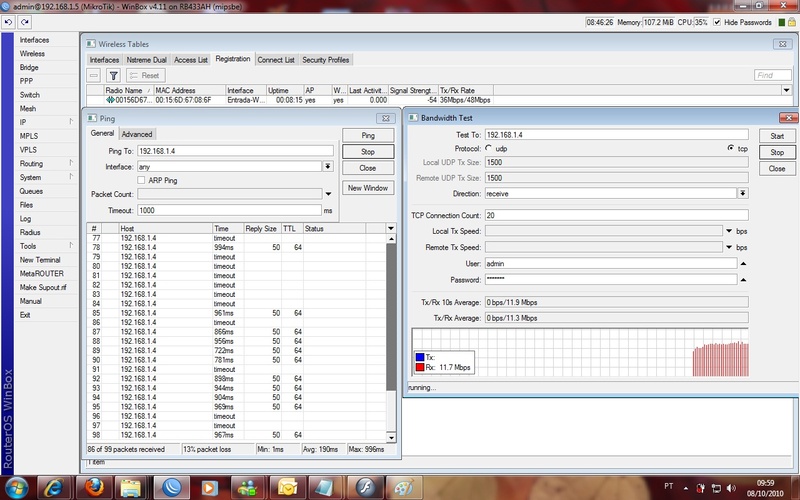Switch to the Security Profiles tab
800x500 pixels.
(x=326, y=60)
